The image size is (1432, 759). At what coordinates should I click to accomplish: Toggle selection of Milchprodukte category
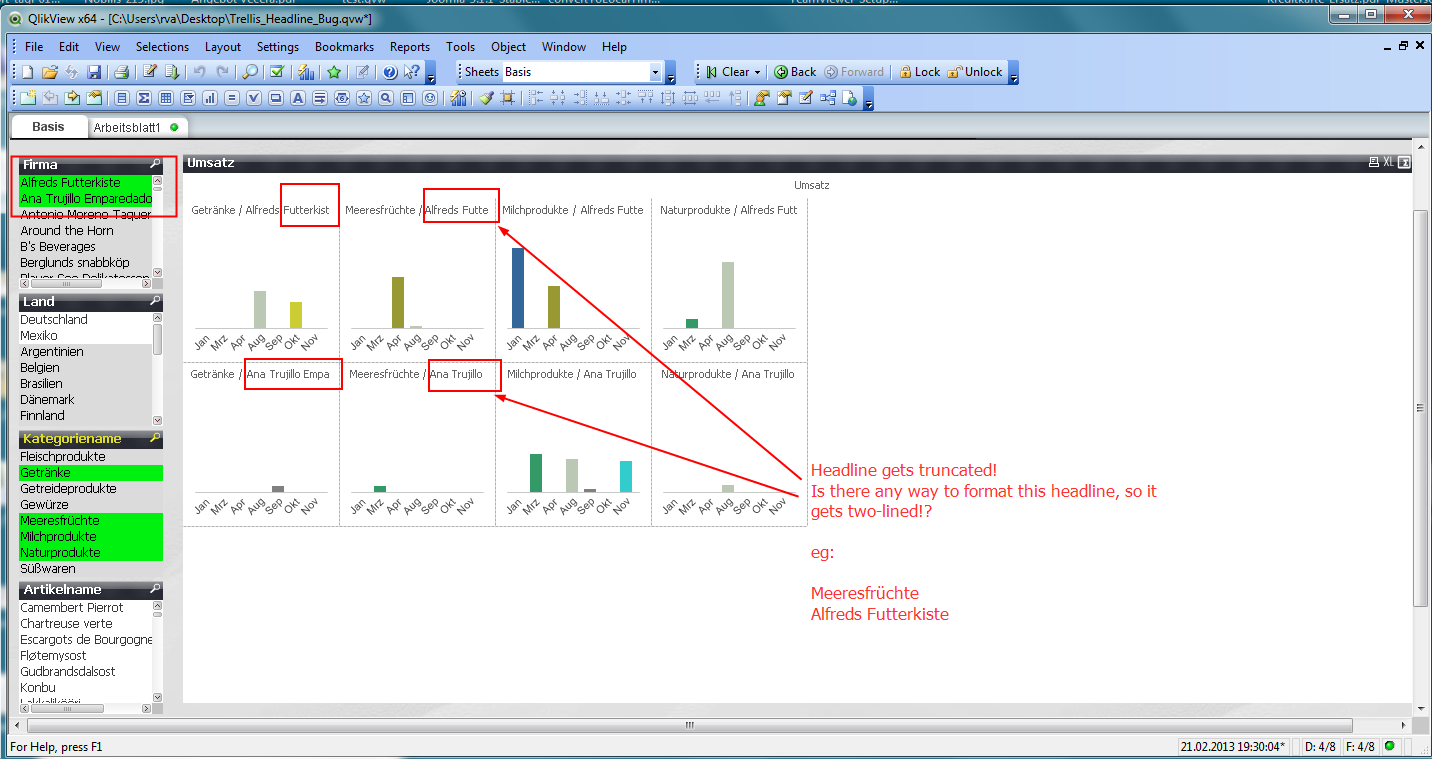[x=91, y=536]
